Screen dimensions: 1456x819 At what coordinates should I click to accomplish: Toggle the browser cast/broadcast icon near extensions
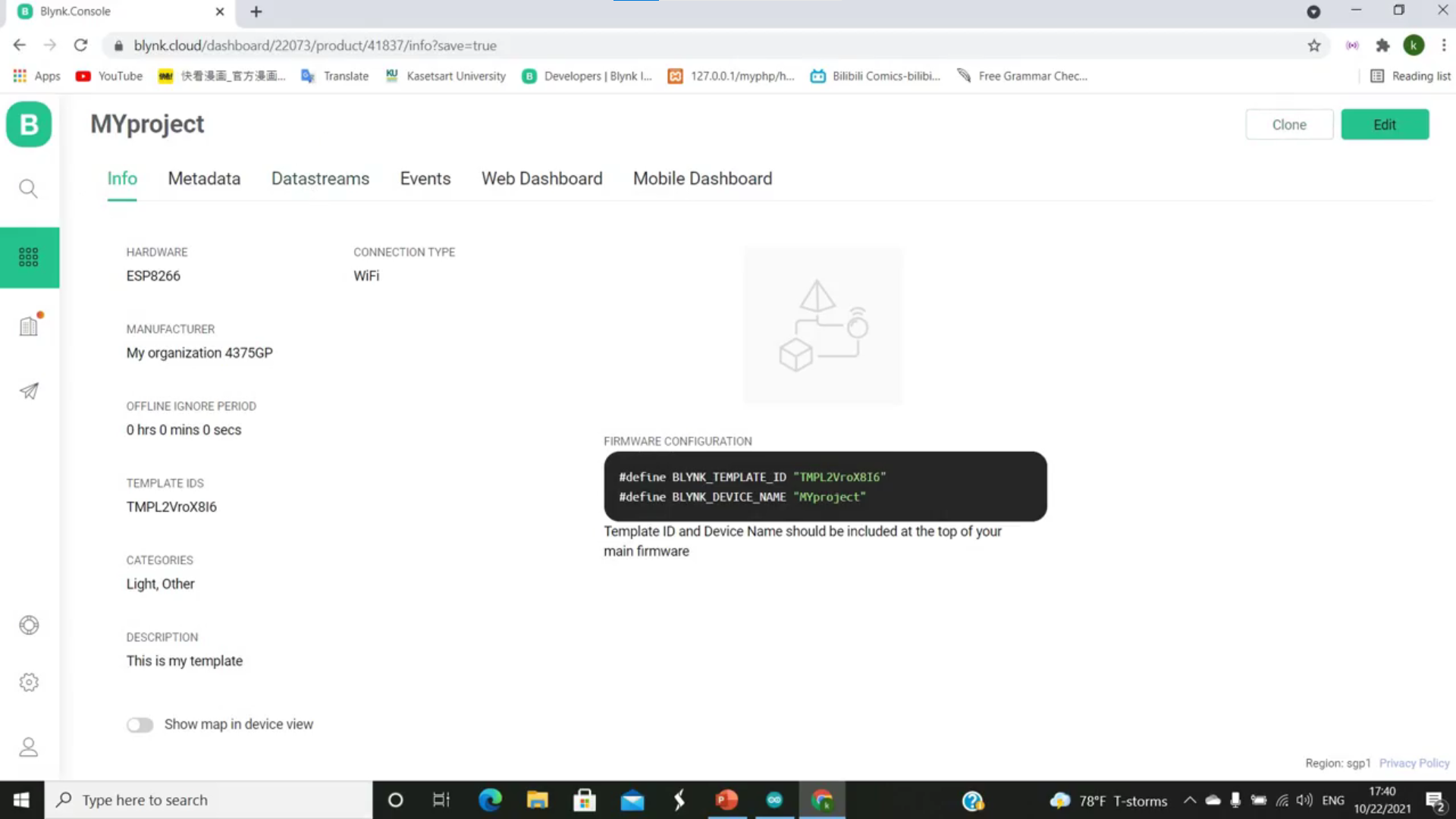1352,45
